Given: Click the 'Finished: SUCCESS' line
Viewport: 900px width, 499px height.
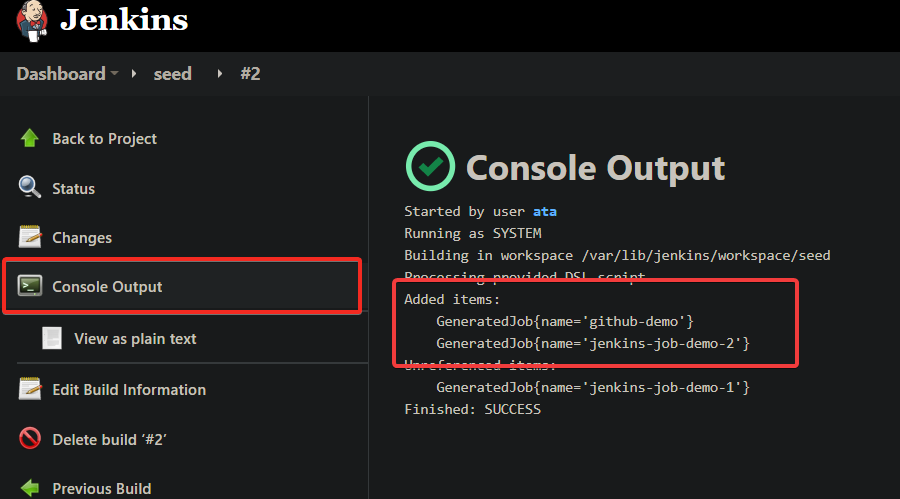Looking at the screenshot, I should (x=472, y=409).
